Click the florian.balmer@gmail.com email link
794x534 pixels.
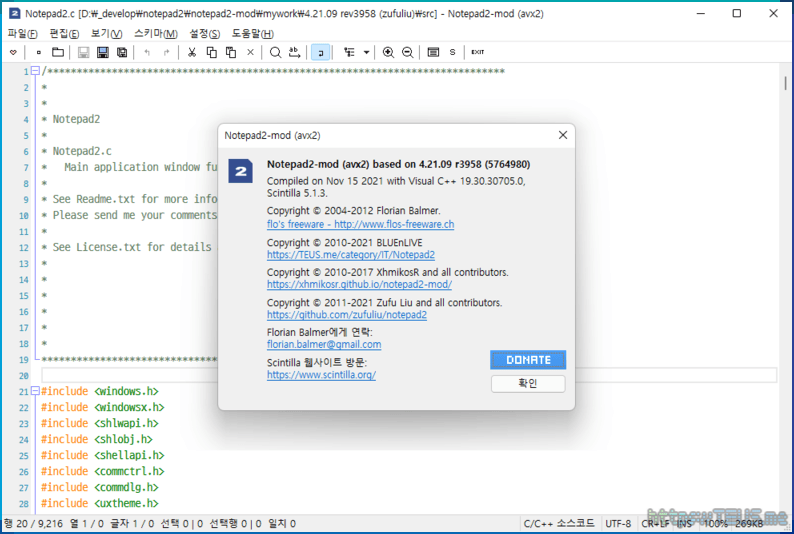pos(324,344)
